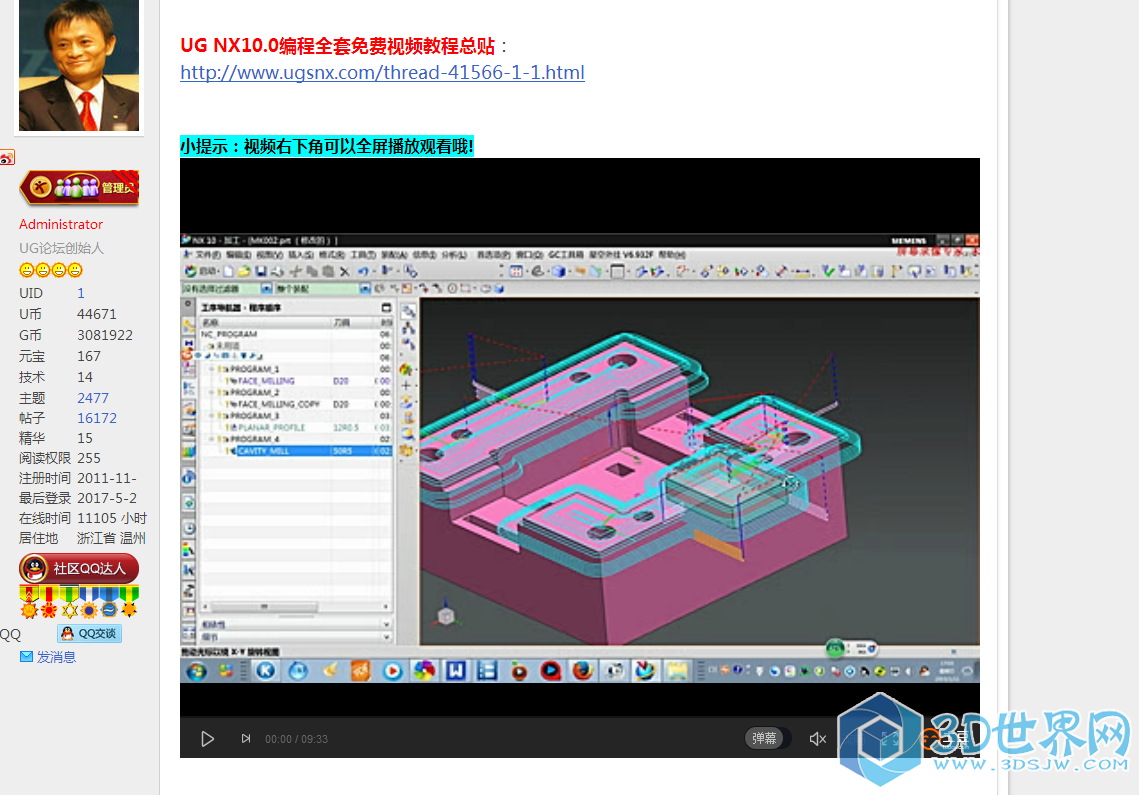The image size is (1139, 795).
Task: Open 工具(T) menu in NX video
Action: pos(363,255)
